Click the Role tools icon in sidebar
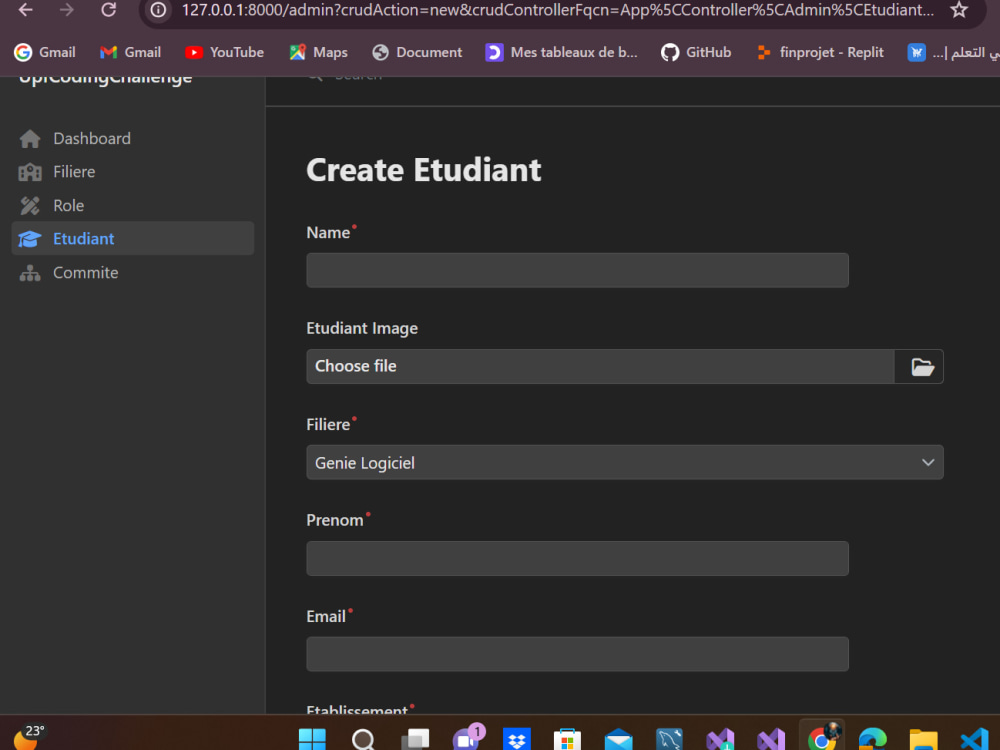 [29, 205]
